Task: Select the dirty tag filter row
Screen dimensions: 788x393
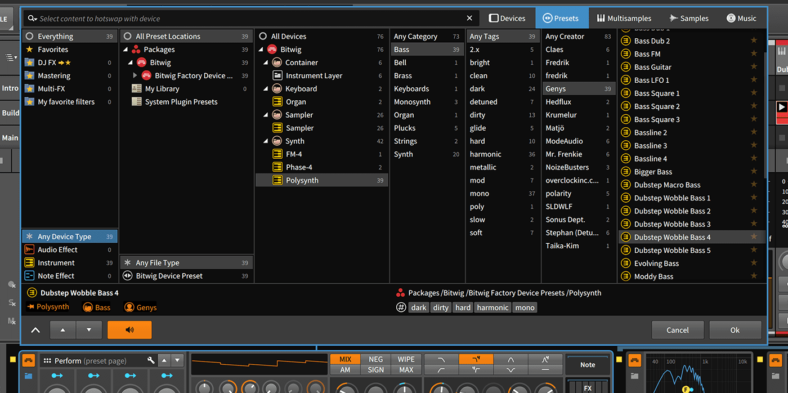Action: point(503,115)
